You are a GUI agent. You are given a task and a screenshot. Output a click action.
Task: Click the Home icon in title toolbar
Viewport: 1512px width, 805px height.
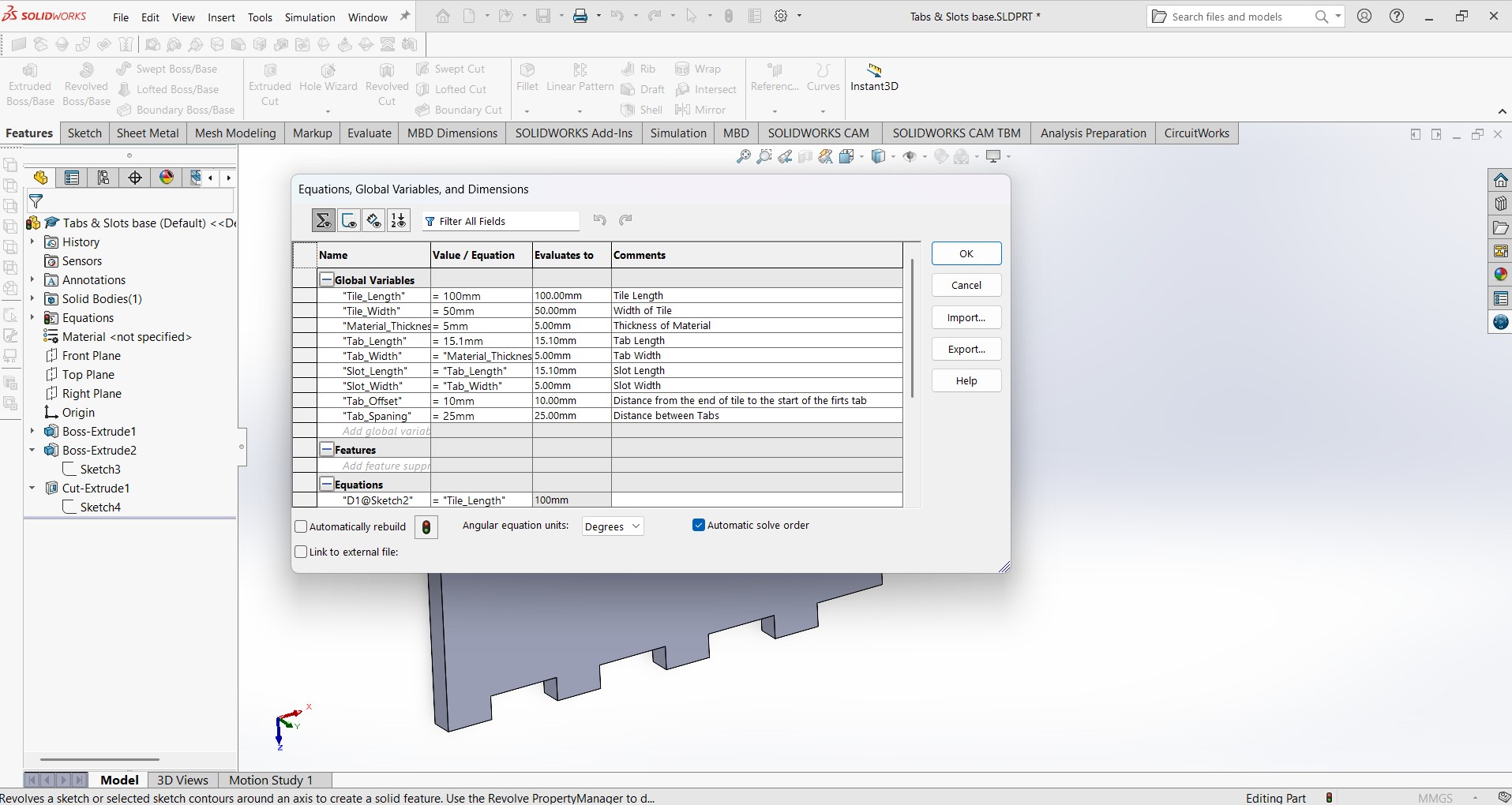[443, 16]
